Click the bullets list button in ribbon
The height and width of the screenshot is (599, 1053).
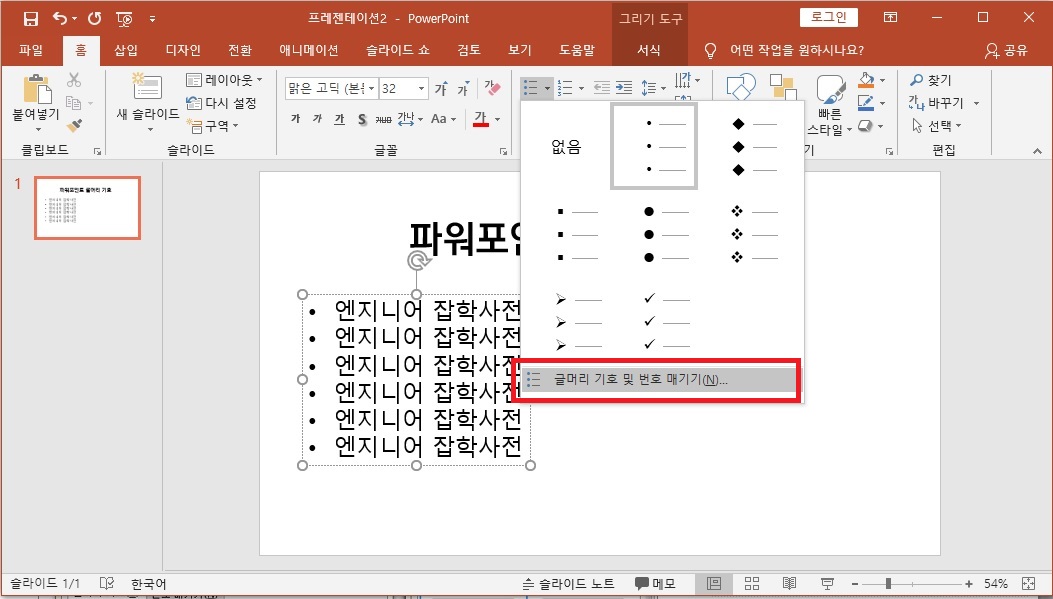click(x=531, y=88)
